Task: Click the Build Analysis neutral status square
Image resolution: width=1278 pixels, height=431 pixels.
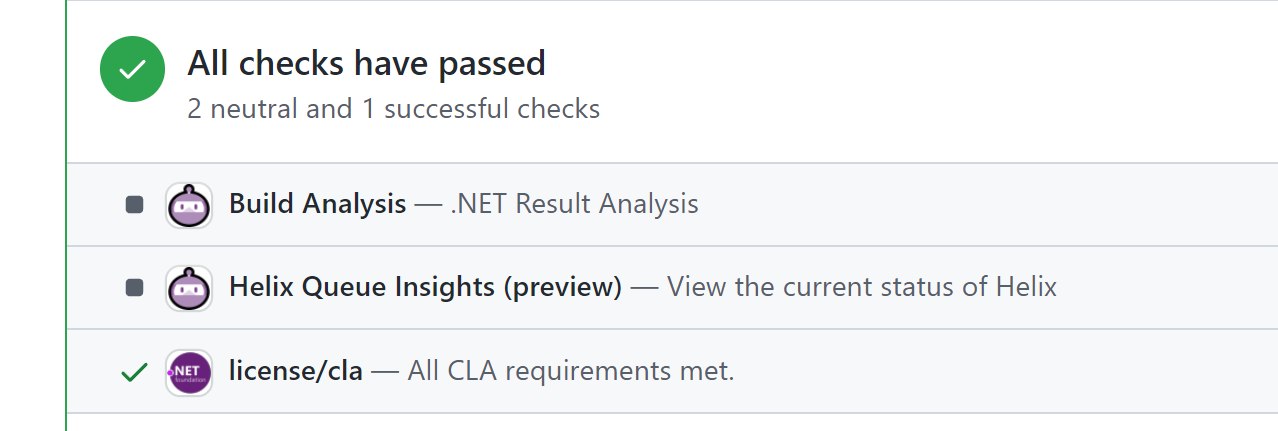Action: coord(134,205)
